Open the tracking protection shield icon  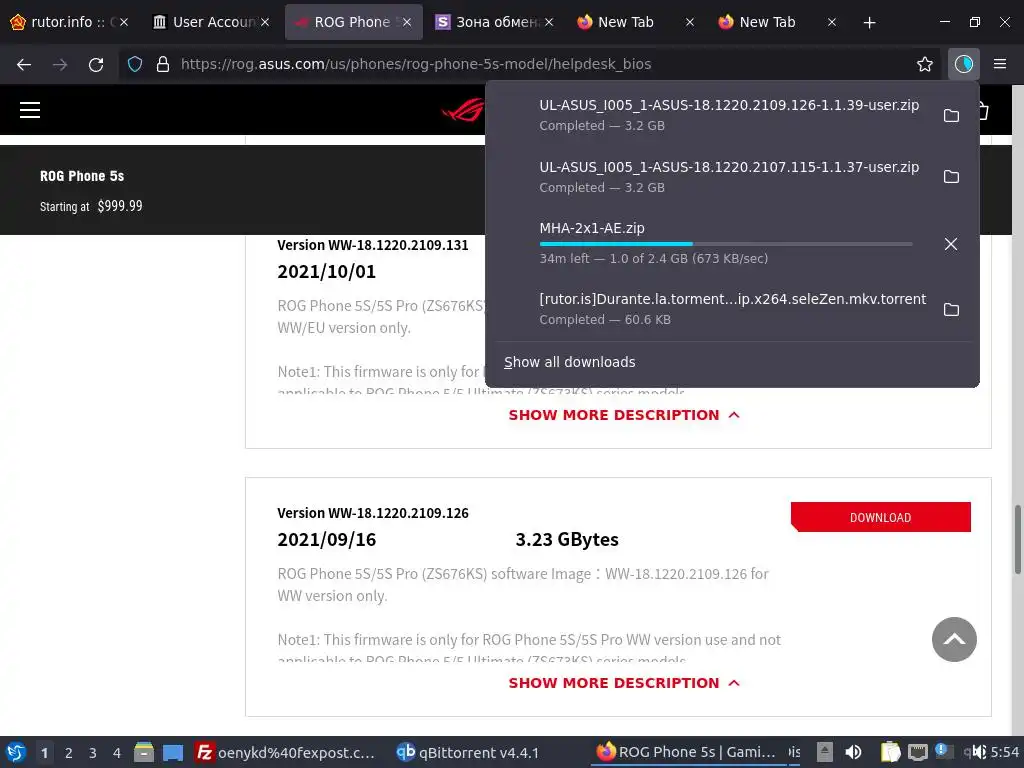135,64
